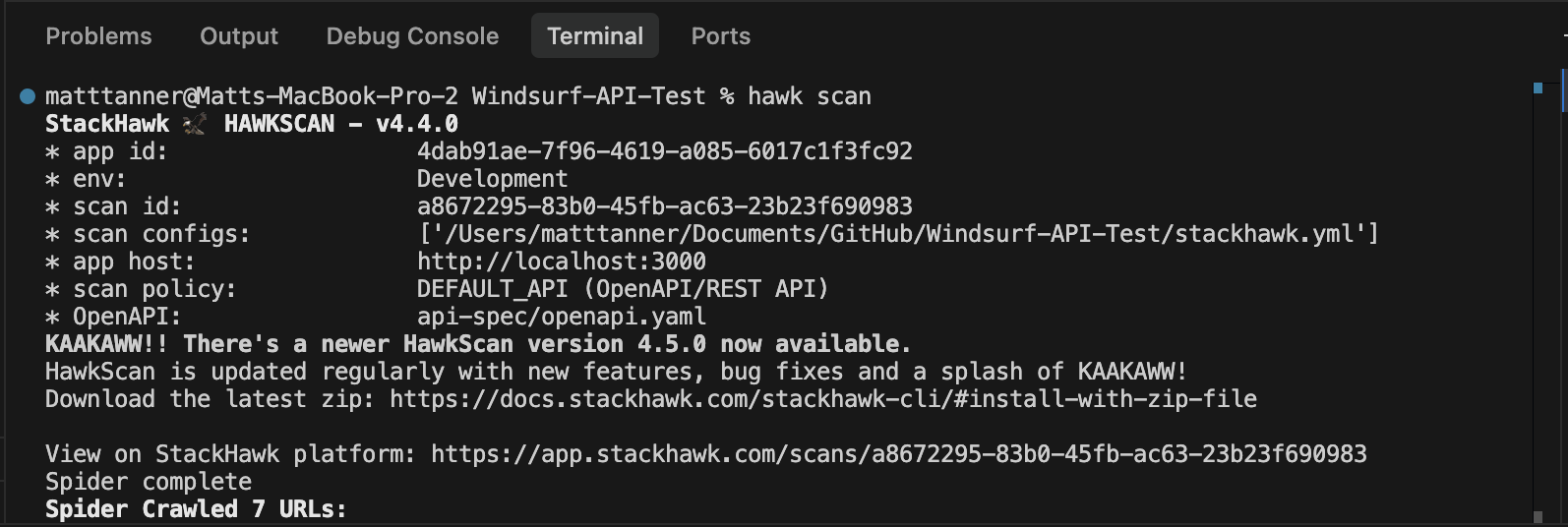Screen dimensions: 1568x527
Task: Open the docs.stackhawk.com install link
Action: pyautogui.click(x=823, y=399)
